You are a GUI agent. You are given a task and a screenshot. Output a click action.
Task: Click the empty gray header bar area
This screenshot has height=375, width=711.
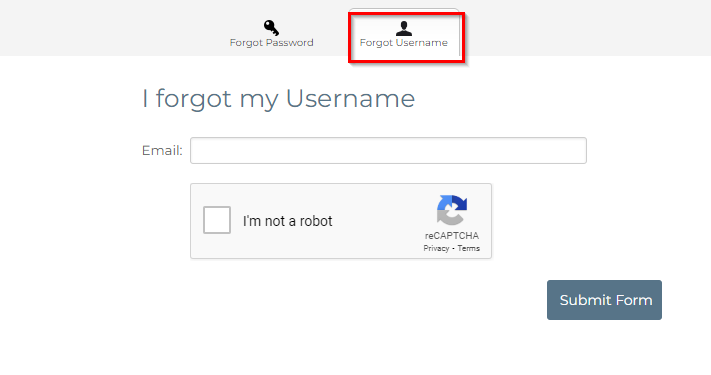click(113, 27)
